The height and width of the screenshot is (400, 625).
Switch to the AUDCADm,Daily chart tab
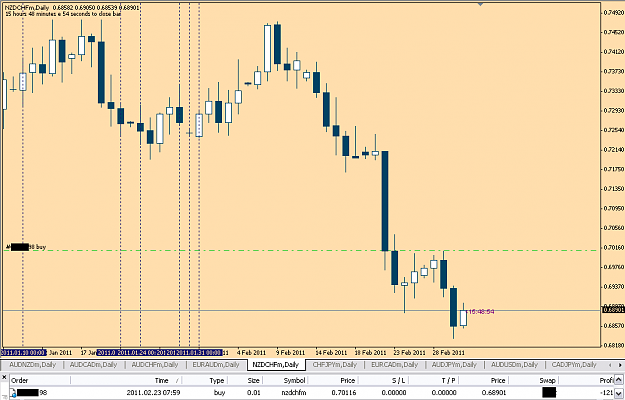pyautogui.click(x=93, y=365)
